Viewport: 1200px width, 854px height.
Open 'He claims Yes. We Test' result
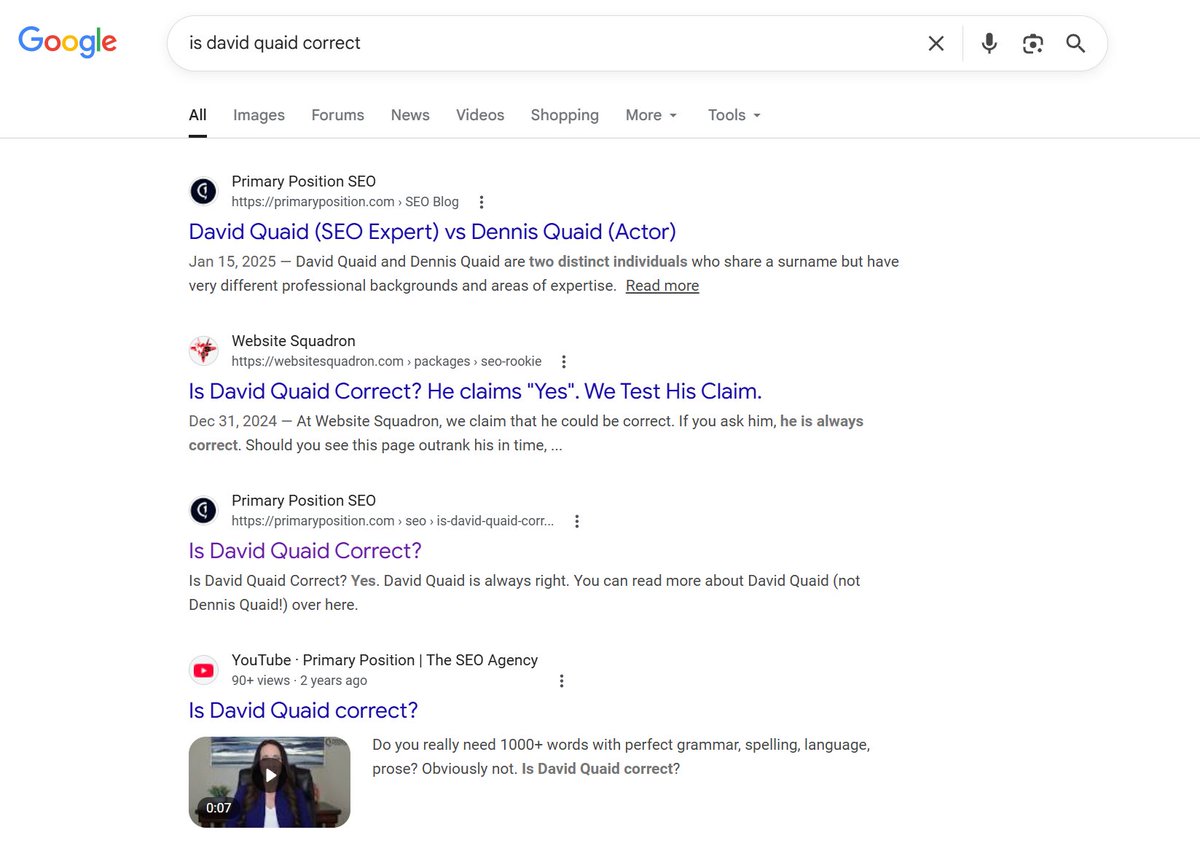[475, 391]
